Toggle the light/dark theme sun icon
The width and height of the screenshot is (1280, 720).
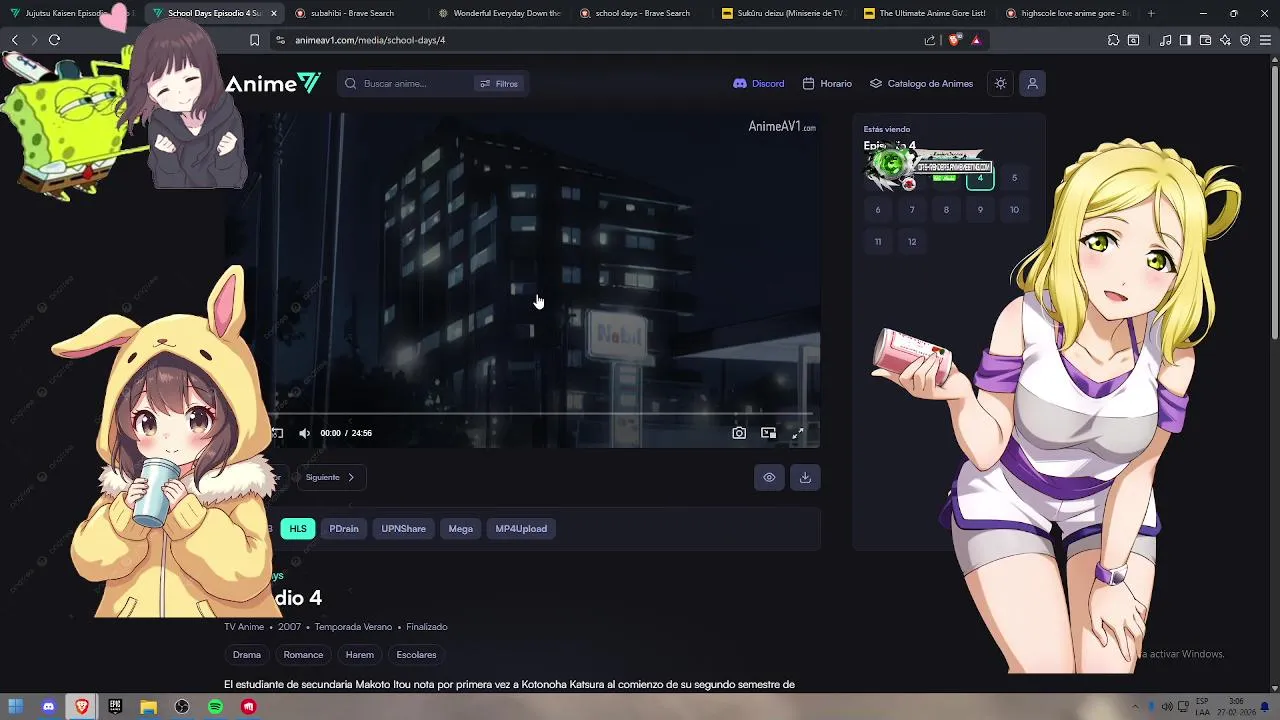click(x=1000, y=84)
